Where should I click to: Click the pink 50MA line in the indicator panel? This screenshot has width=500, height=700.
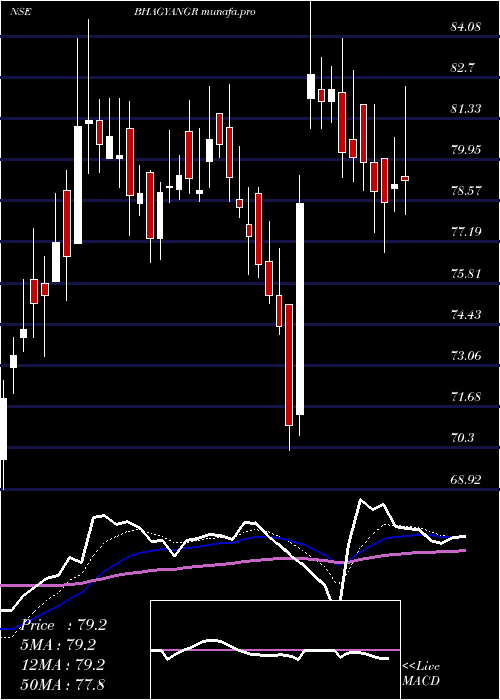point(232,563)
